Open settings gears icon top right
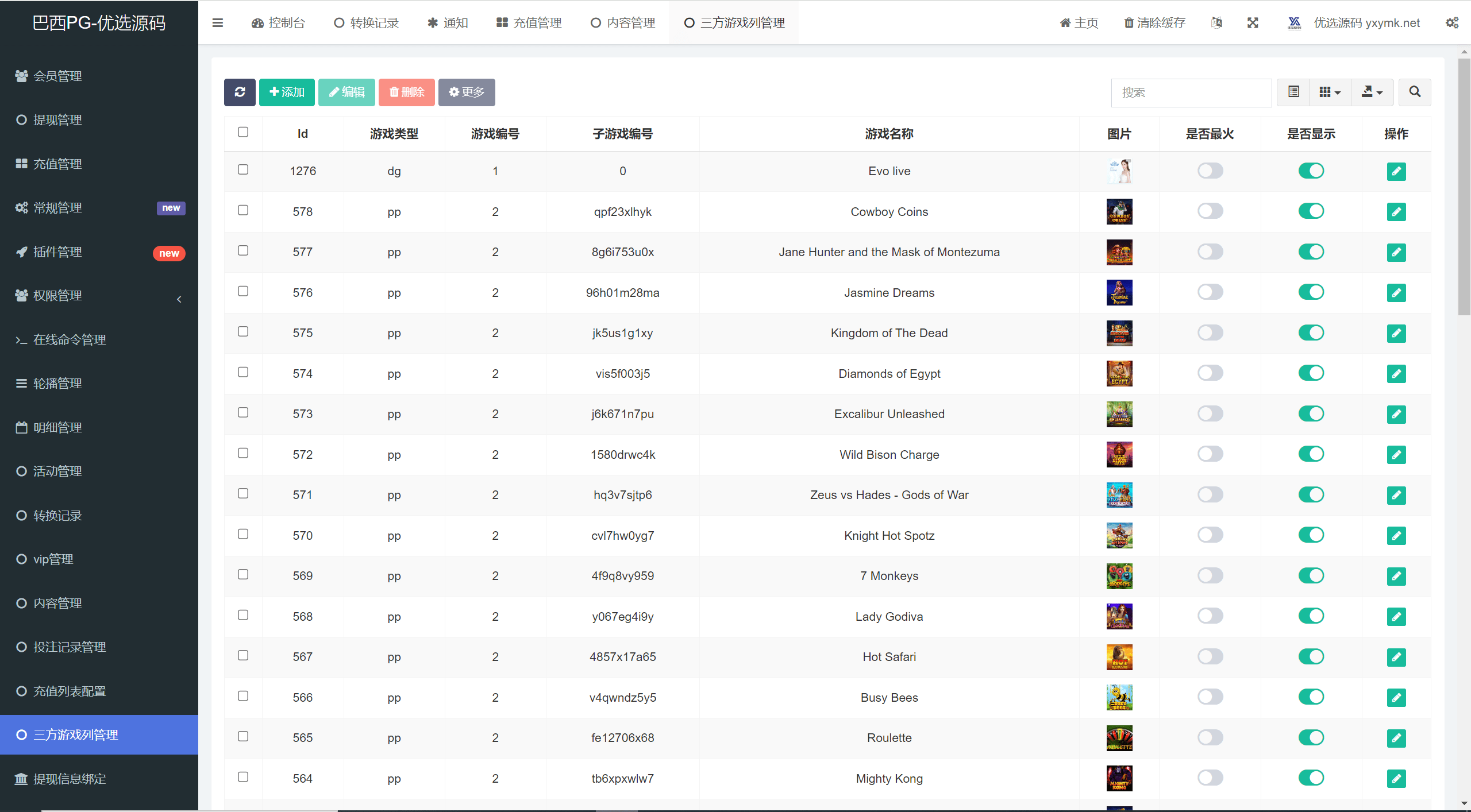Image resolution: width=1471 pixels, height=812 pixels. coord(1451,23)
